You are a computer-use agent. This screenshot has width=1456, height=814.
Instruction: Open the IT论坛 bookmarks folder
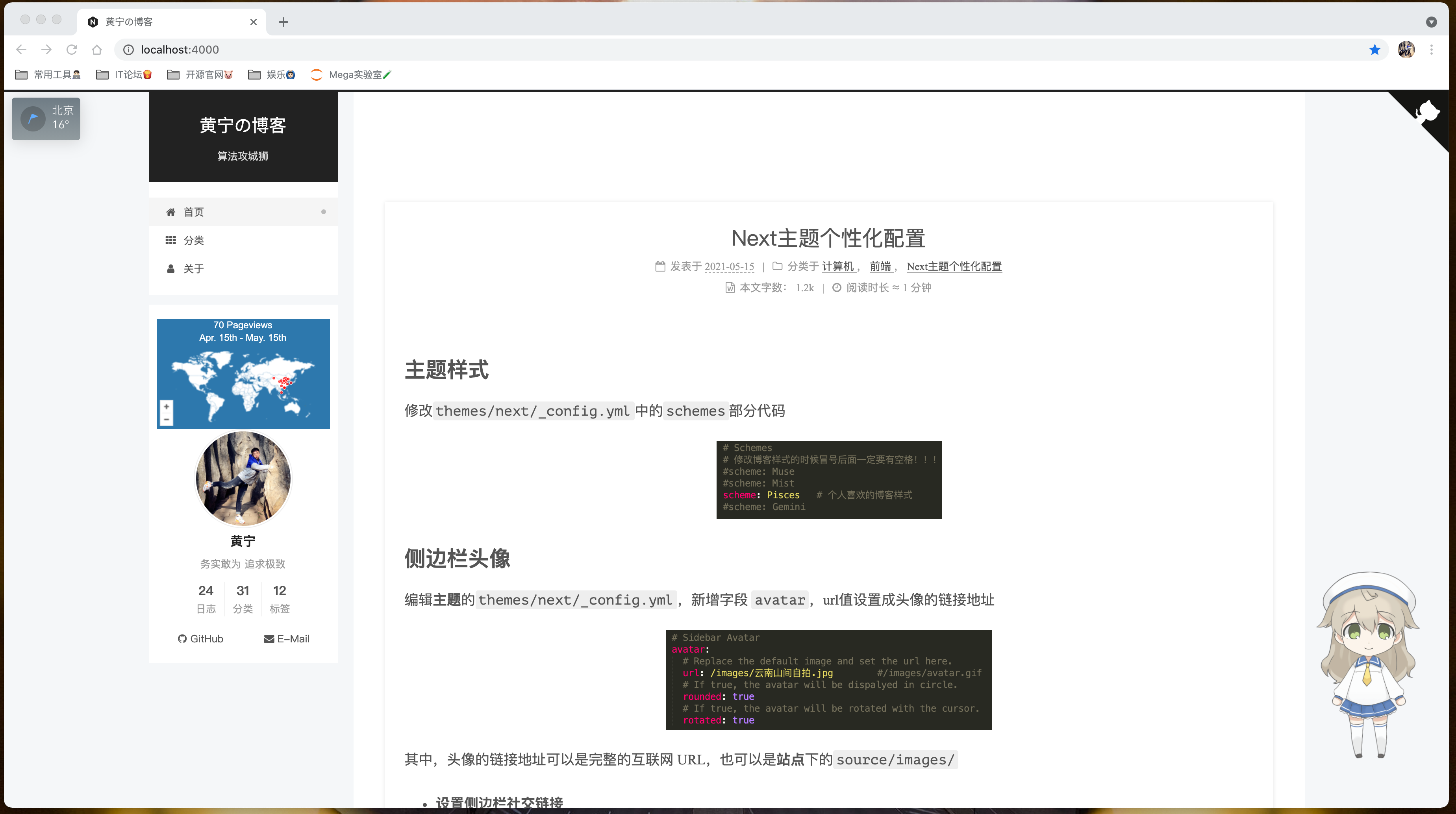(x=124, y=74)
